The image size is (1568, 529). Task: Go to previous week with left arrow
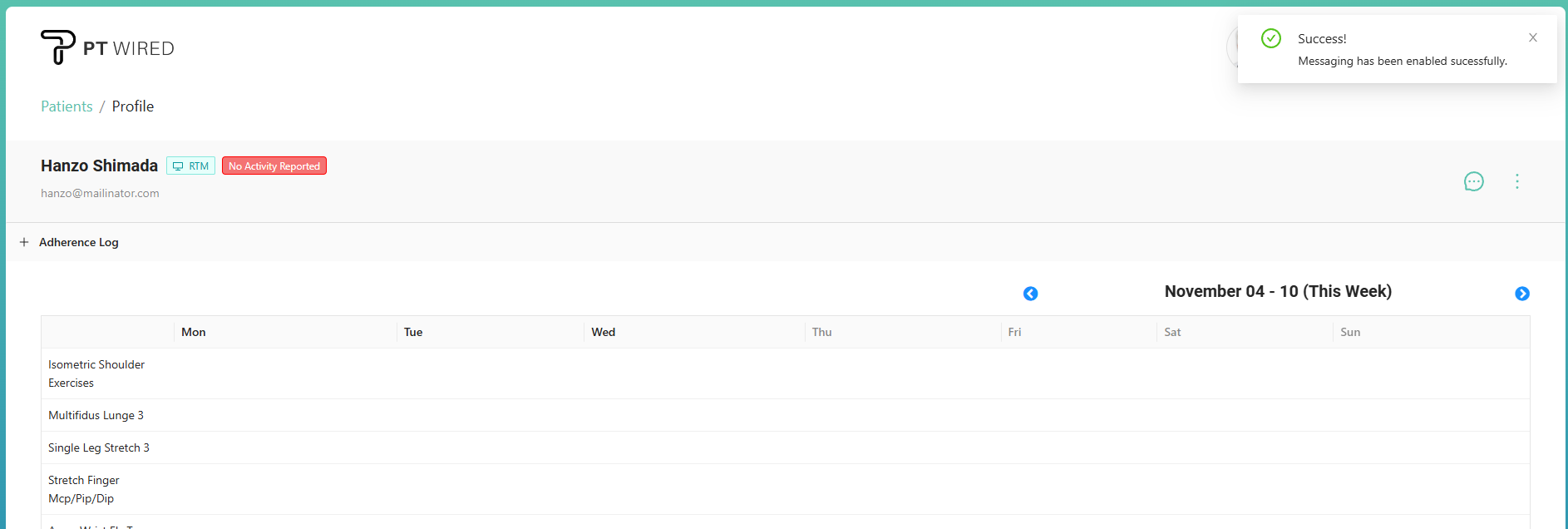coord(1030,294)
